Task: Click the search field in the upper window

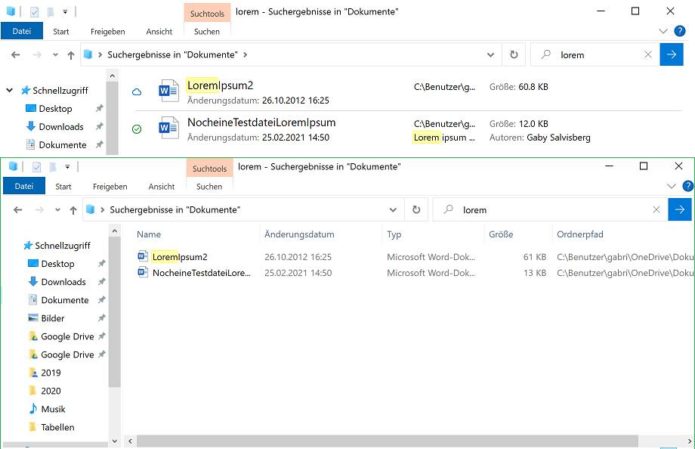Action: [600, 55]
